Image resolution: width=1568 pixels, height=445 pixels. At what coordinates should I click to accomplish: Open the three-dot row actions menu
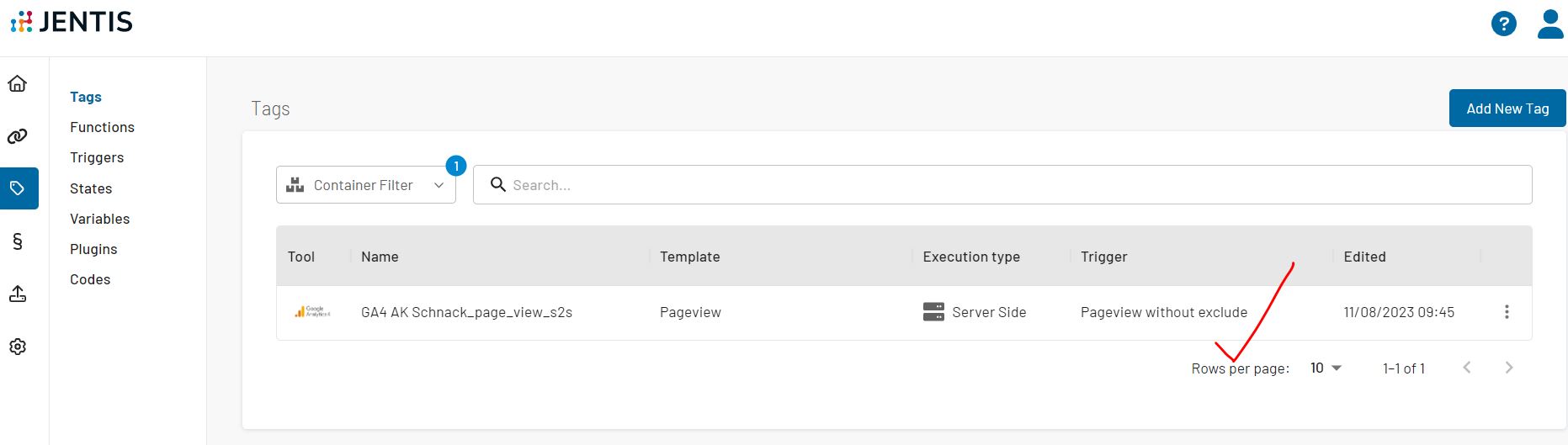click(x=1507, y=312)
